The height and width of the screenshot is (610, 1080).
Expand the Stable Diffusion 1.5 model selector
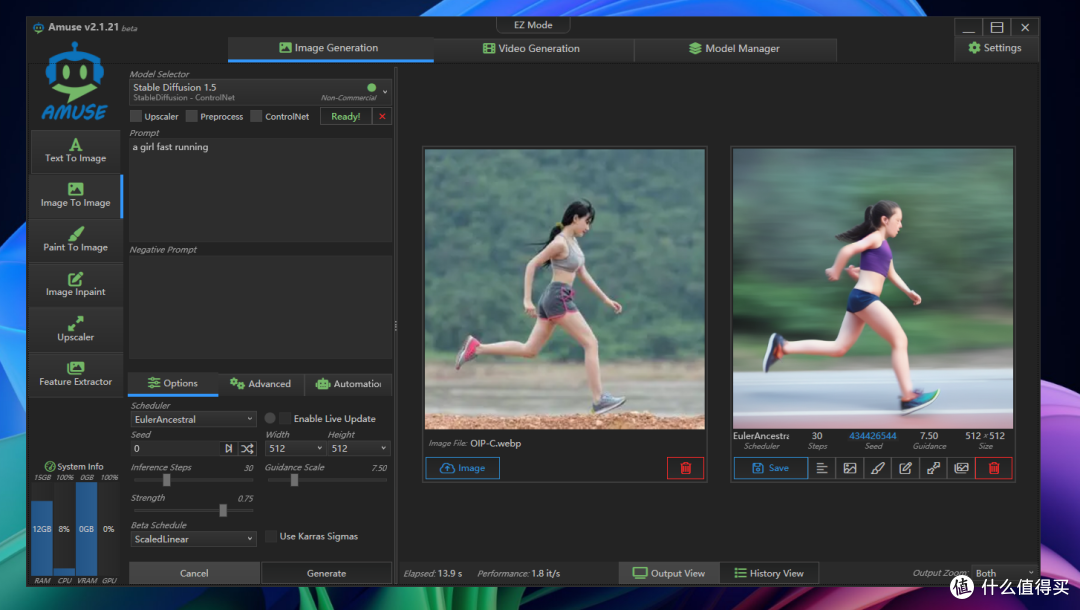coord(260,92)
